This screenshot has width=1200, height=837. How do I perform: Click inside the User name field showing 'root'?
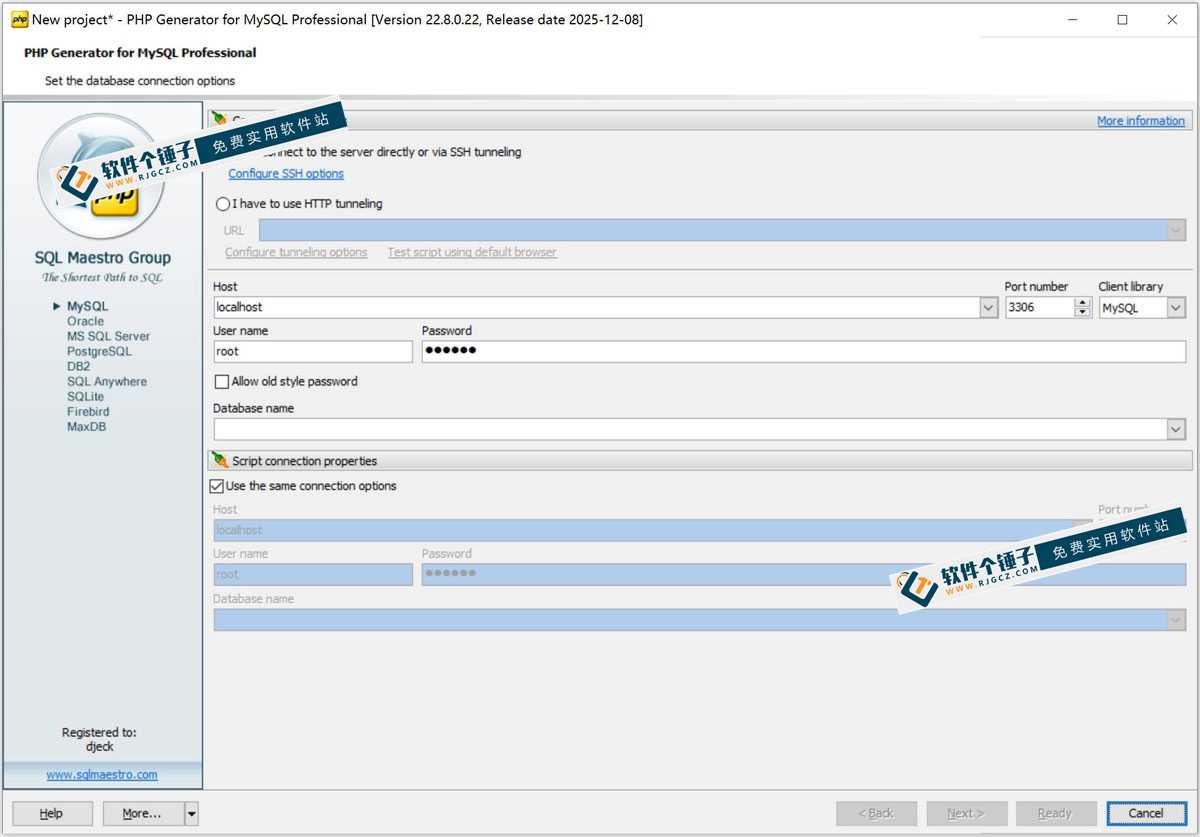tap(312, 351)
